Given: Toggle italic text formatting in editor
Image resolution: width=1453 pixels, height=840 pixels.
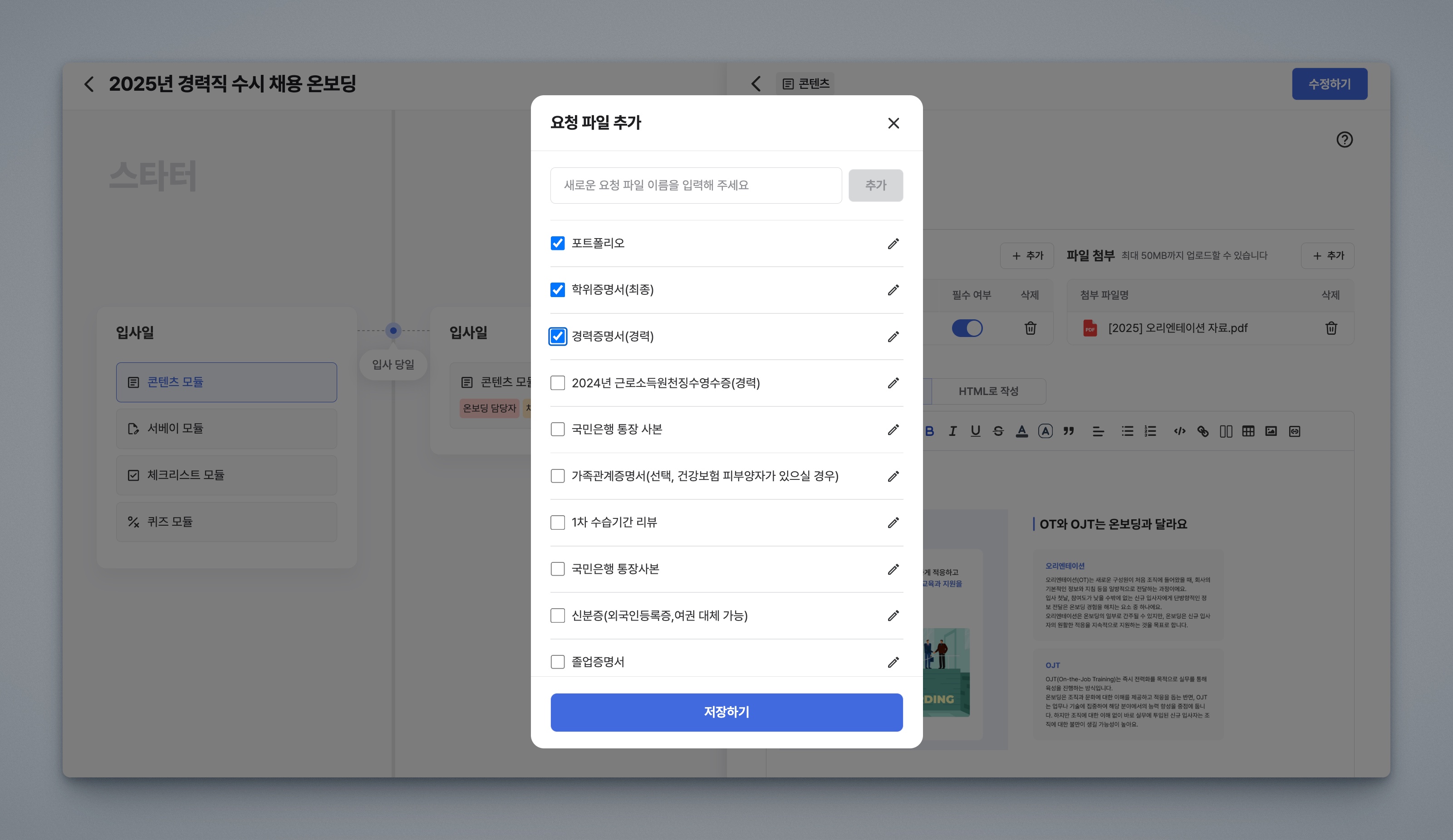Looking at the screenshot, I should coord(952,431).
